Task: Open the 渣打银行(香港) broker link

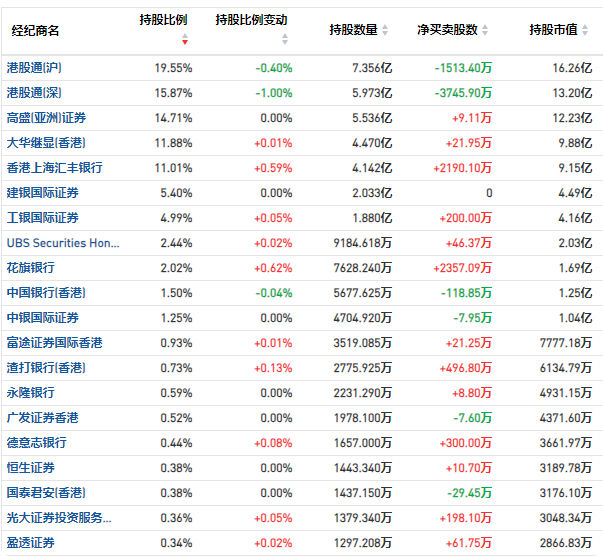Action: tap(46, 368)
